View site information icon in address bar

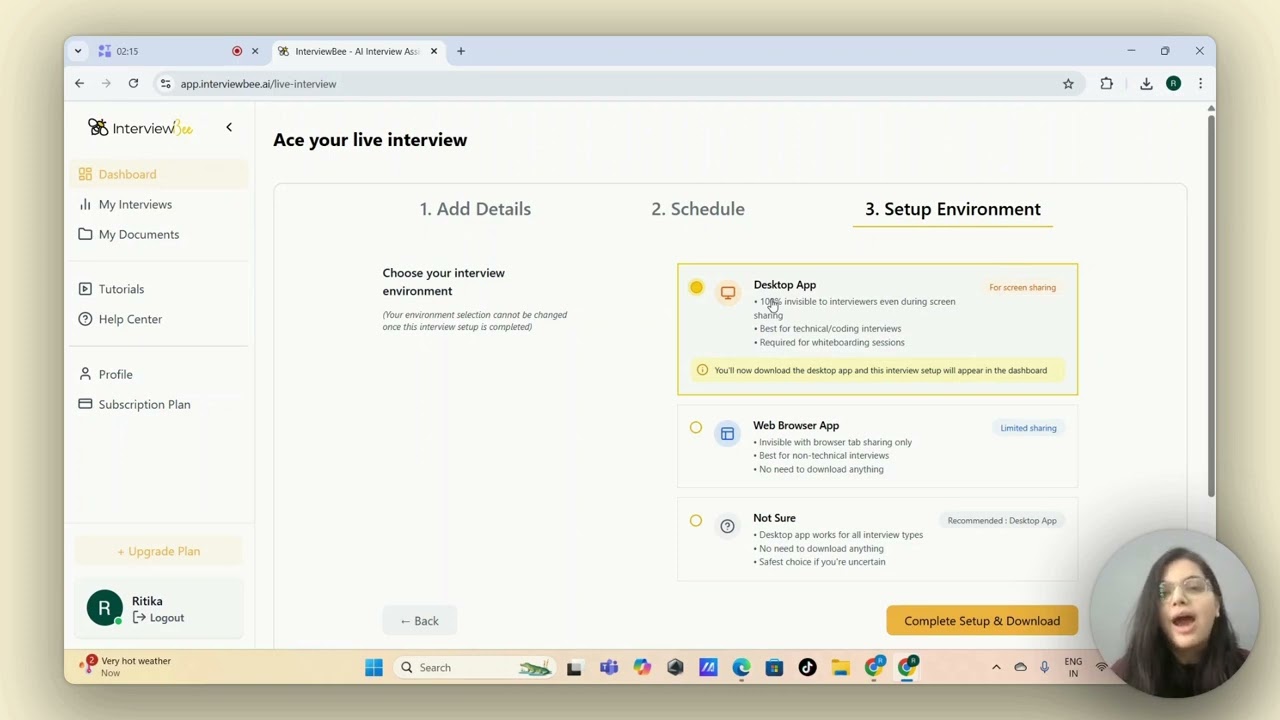click(x=165, y=84)
